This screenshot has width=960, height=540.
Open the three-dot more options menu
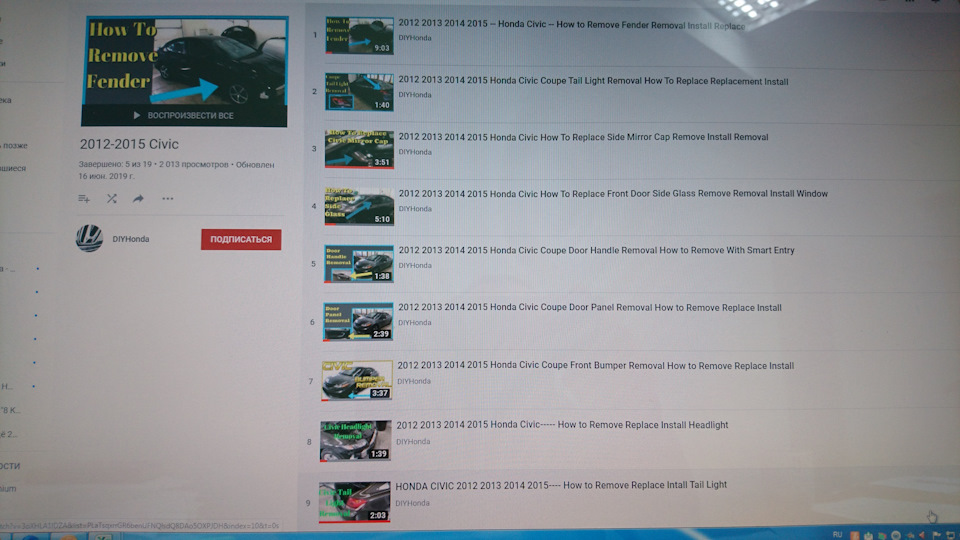tap(167, 198)
